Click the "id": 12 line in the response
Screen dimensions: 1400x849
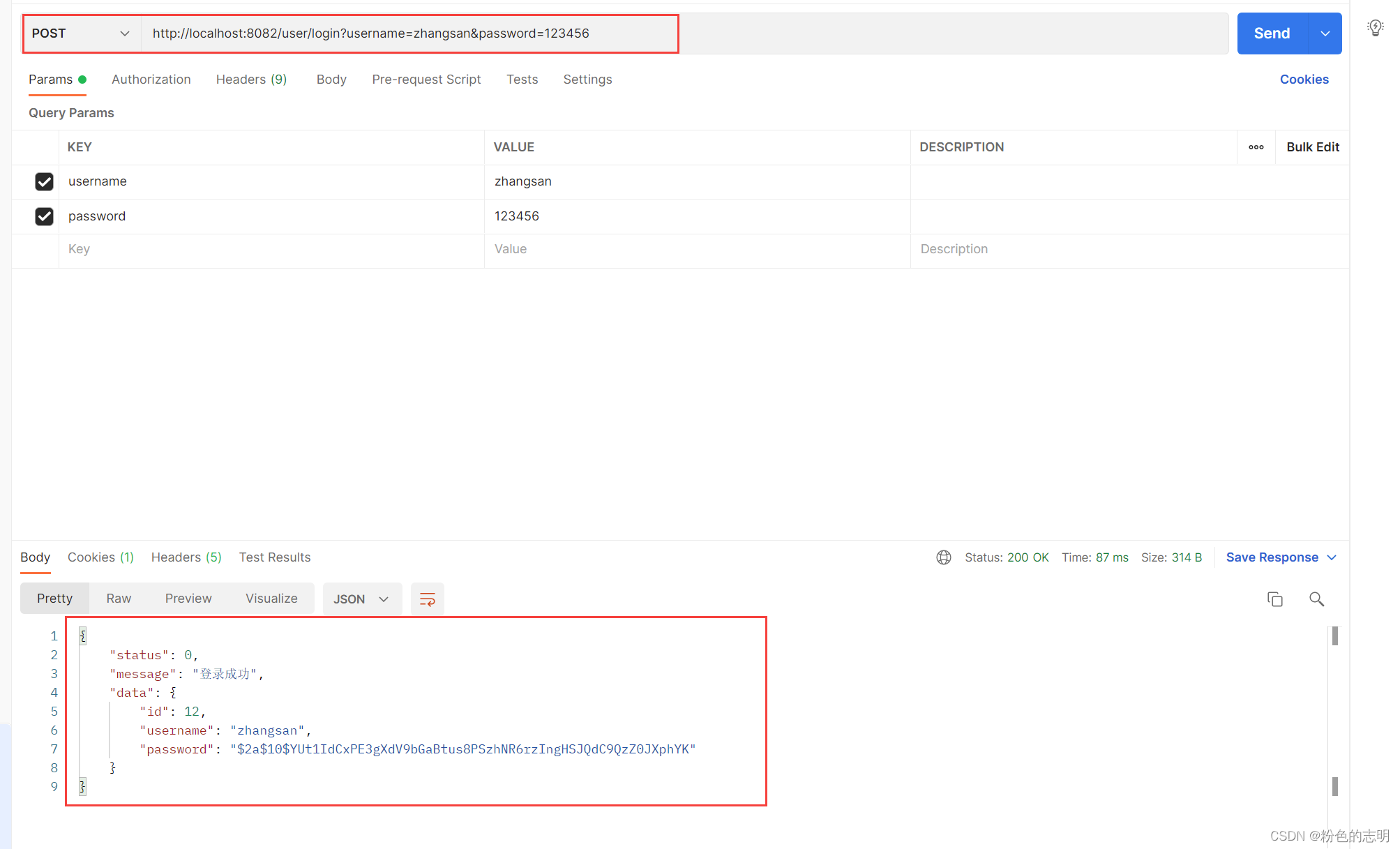[x=172, y=712]
